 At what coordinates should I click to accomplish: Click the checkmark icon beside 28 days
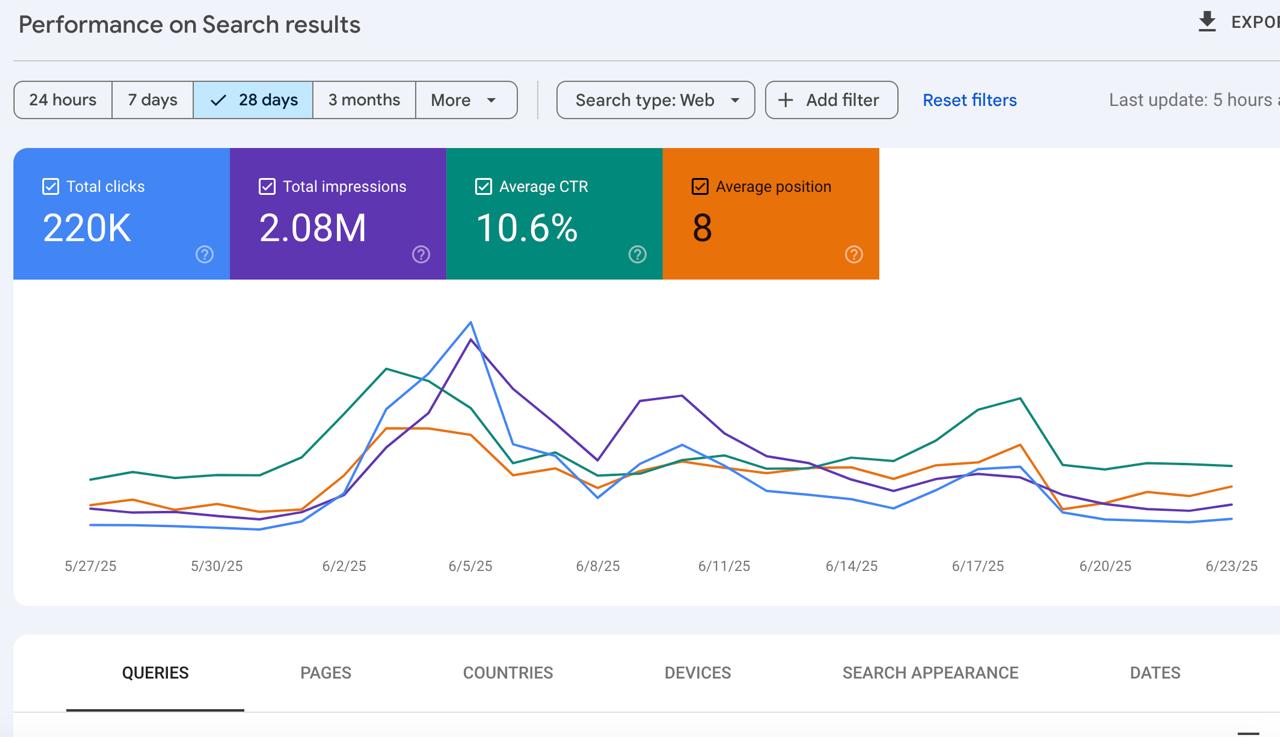click(x=218, y=100)
